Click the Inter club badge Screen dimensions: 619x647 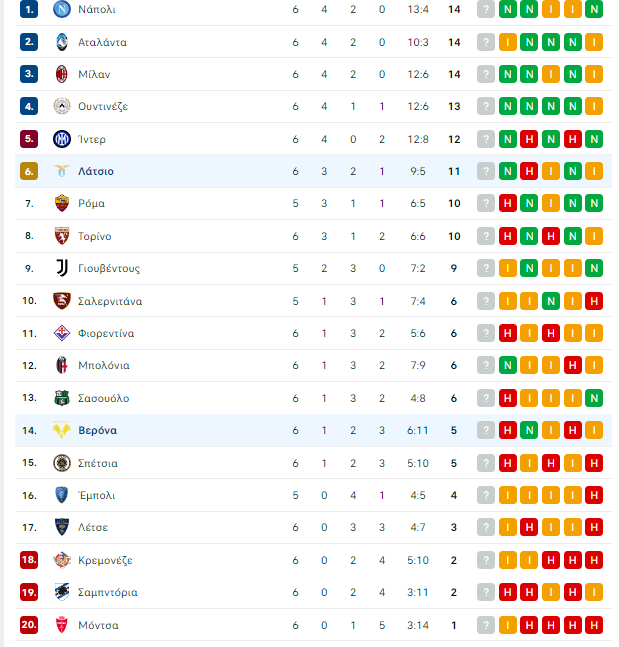tap(61, 139)
